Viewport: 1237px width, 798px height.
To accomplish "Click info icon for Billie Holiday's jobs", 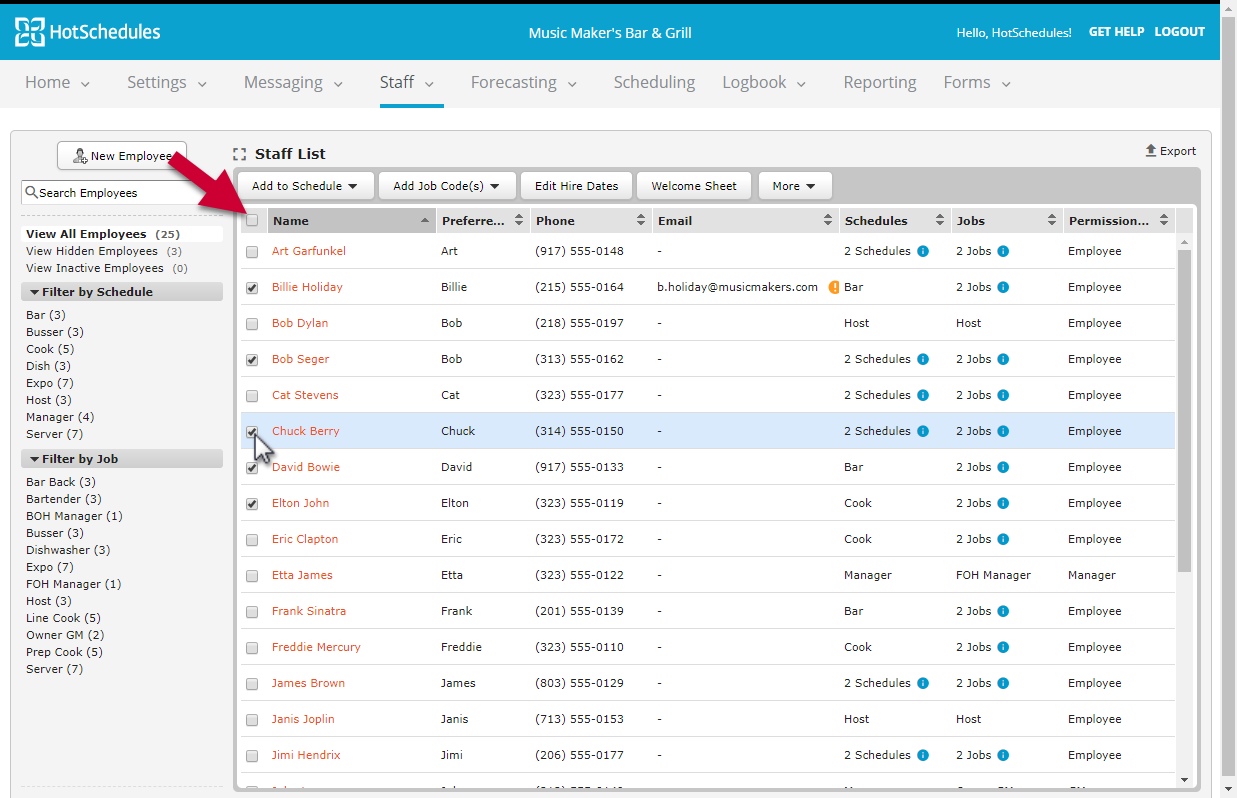I will (1003, 287).
